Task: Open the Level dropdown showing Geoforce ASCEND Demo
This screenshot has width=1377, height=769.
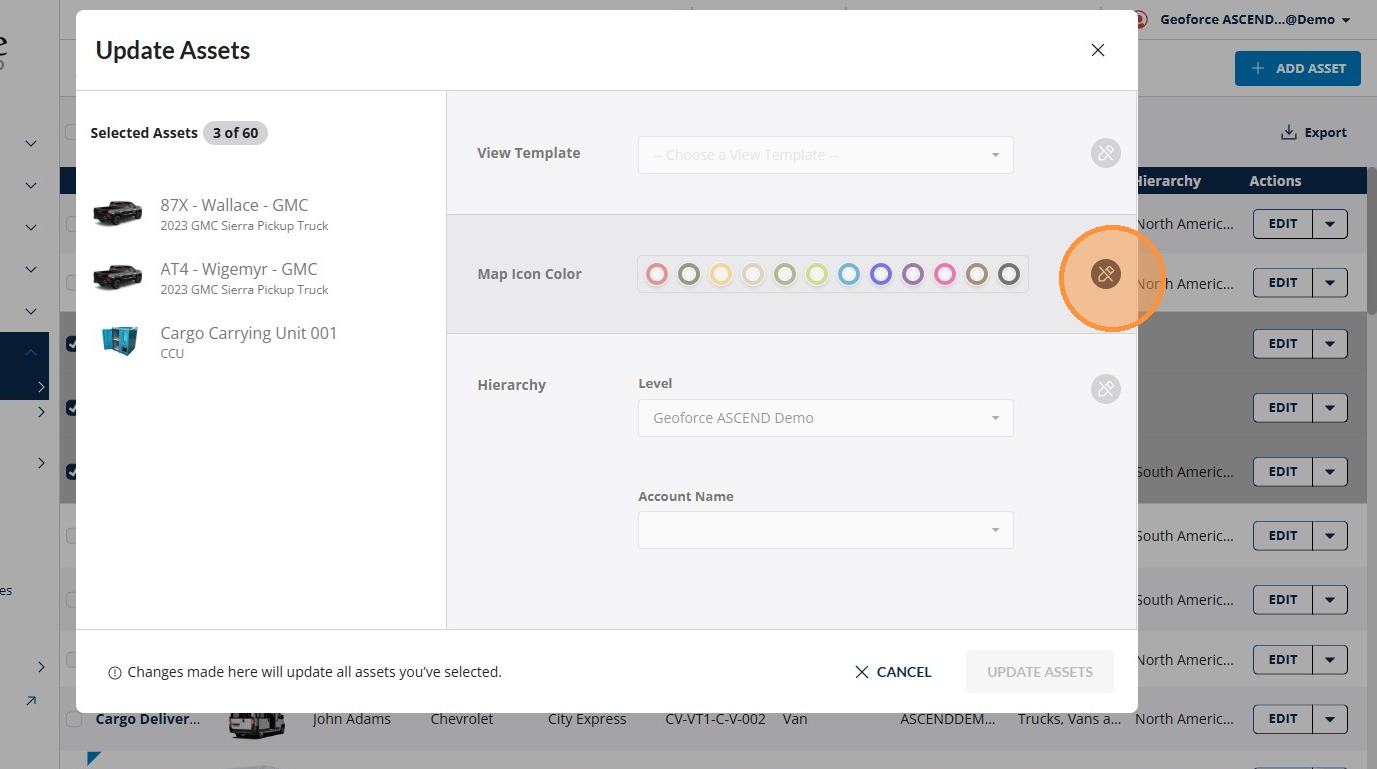Action: tap(826, 418)
